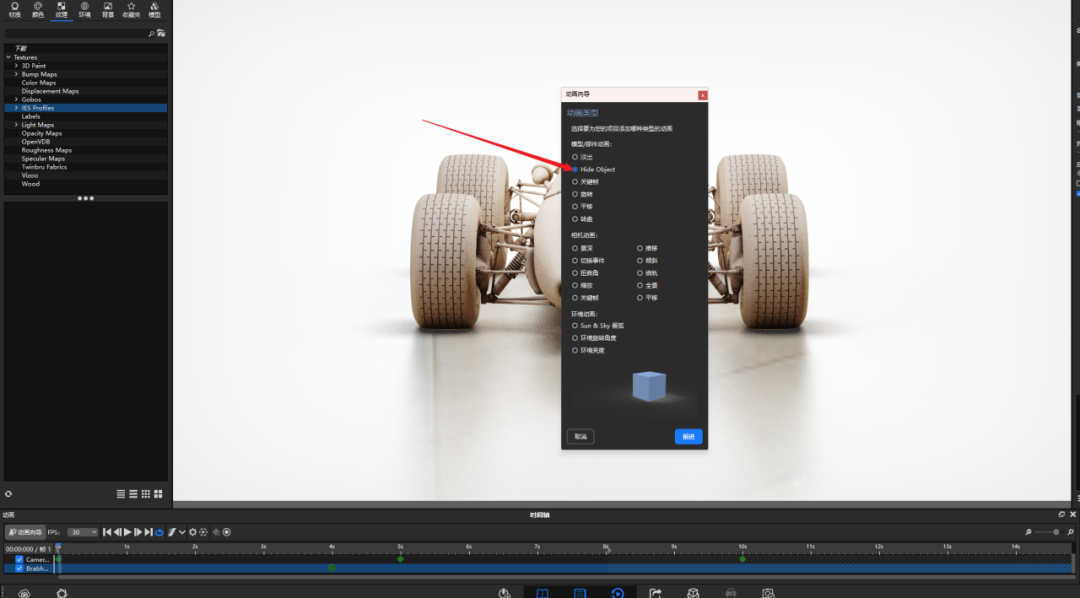Viewport: 1080px width, 598px height.
Task: Click the motion blur icon in timeline
Action: coord(172,532)
